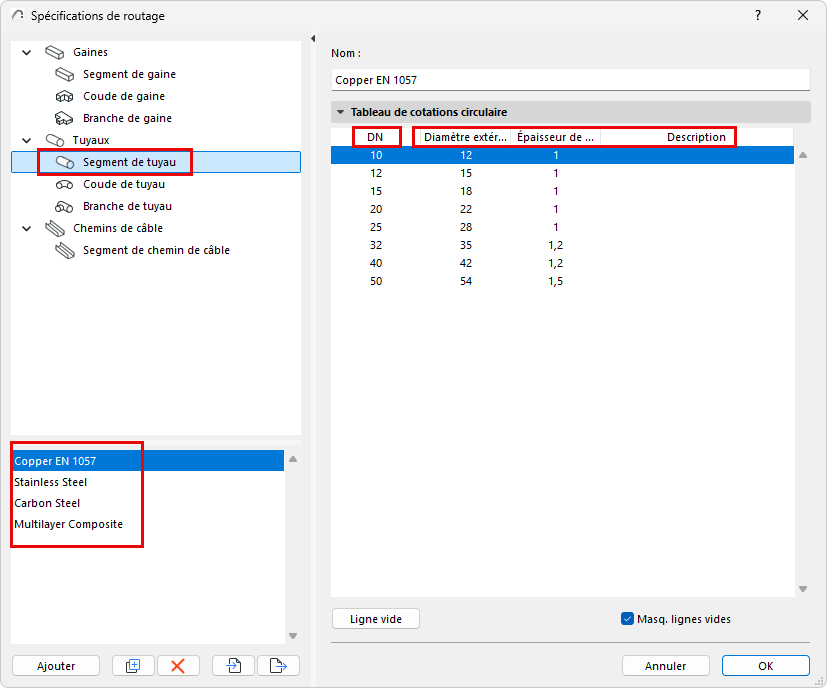The width and height of the screenshot is (827, 688).
Task: Click the Branche de tuyau icon
Action: (x=64, y=206)
